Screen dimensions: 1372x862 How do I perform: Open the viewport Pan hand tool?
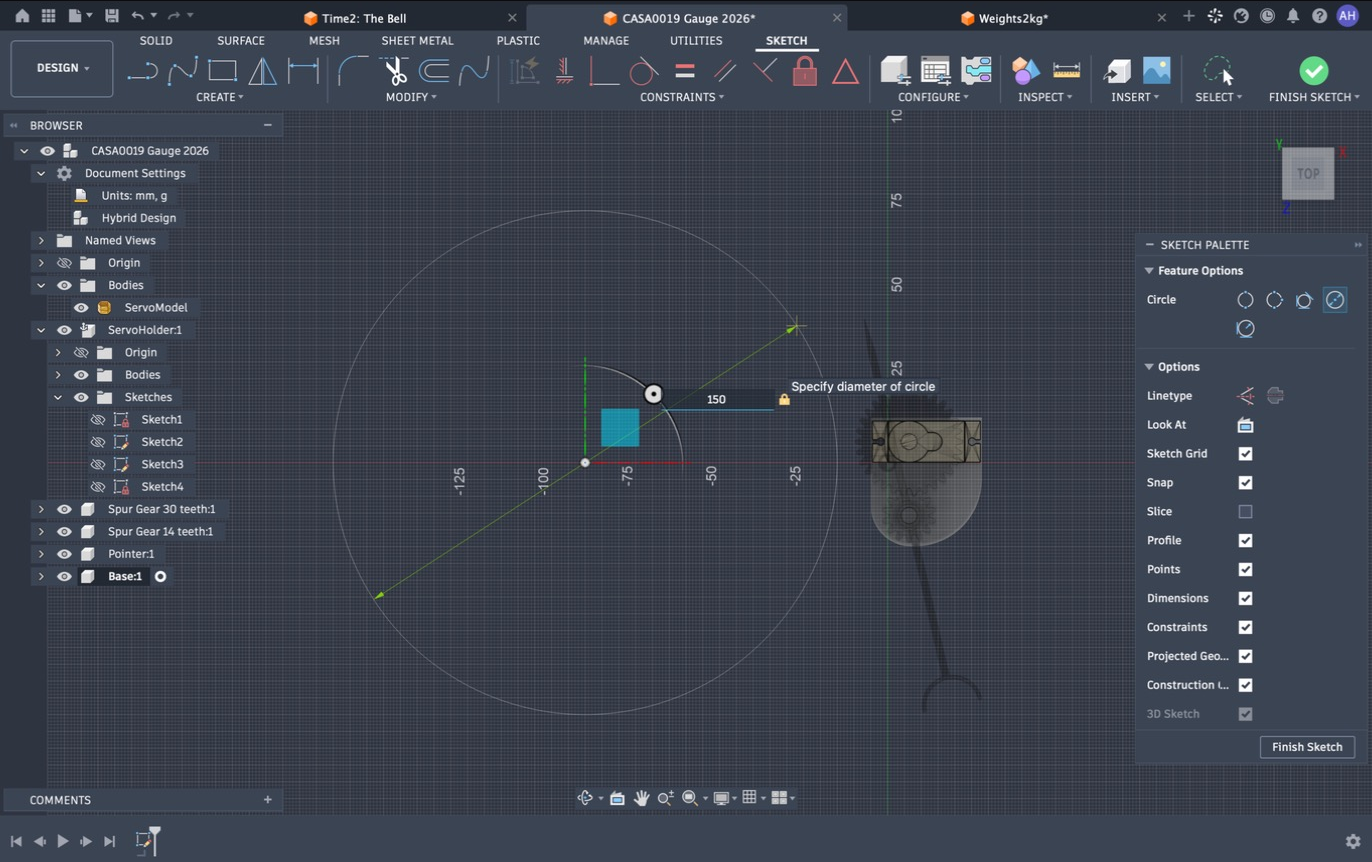pyautogui.click(x=641, y=798)
